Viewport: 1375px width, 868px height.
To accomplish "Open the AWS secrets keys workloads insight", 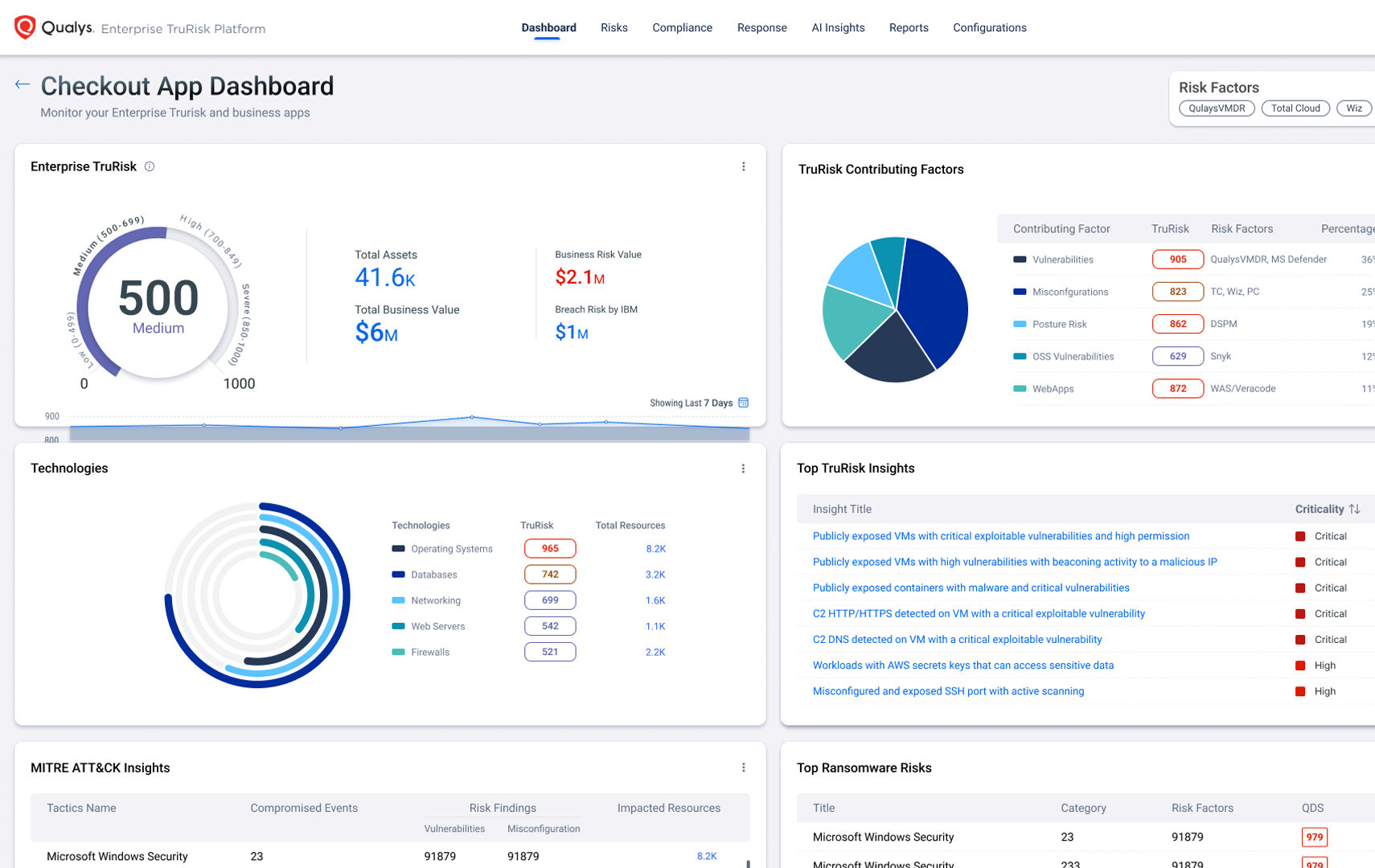I will tap(962, 665).
